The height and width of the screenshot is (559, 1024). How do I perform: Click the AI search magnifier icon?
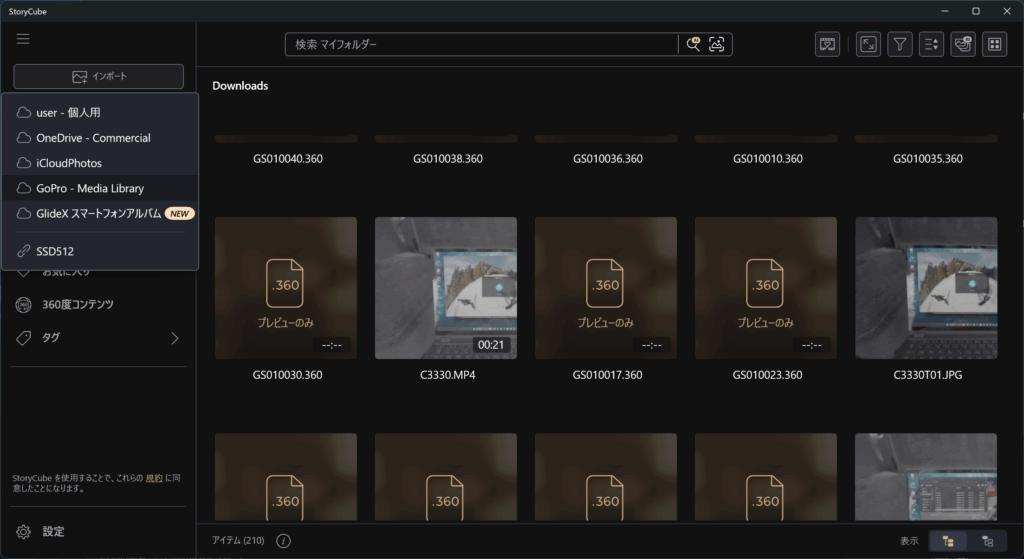(x=693, y=44)
